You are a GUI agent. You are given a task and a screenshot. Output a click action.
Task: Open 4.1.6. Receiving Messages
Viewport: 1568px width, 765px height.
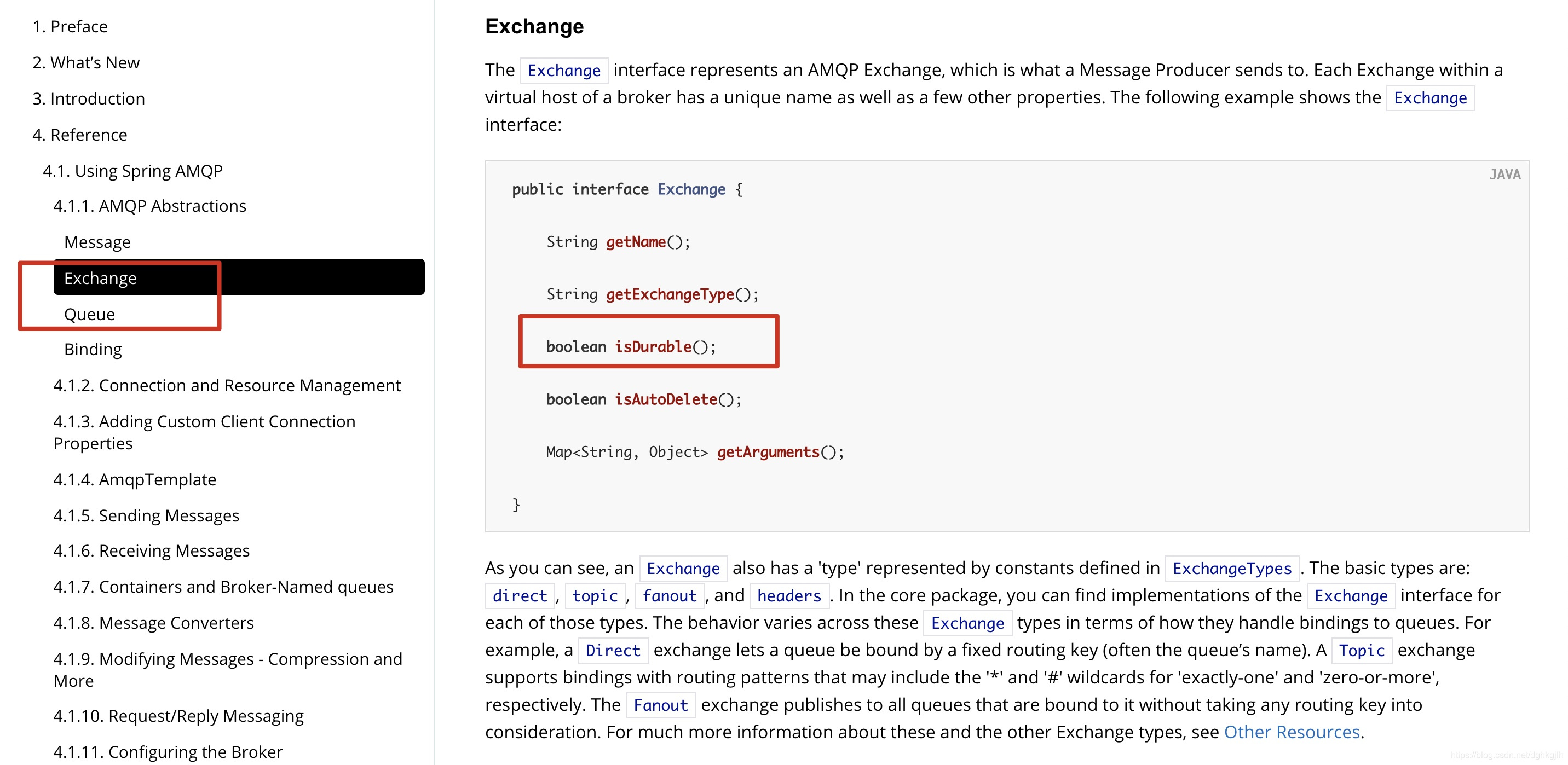pyautogui.click(x=152, y=551)
